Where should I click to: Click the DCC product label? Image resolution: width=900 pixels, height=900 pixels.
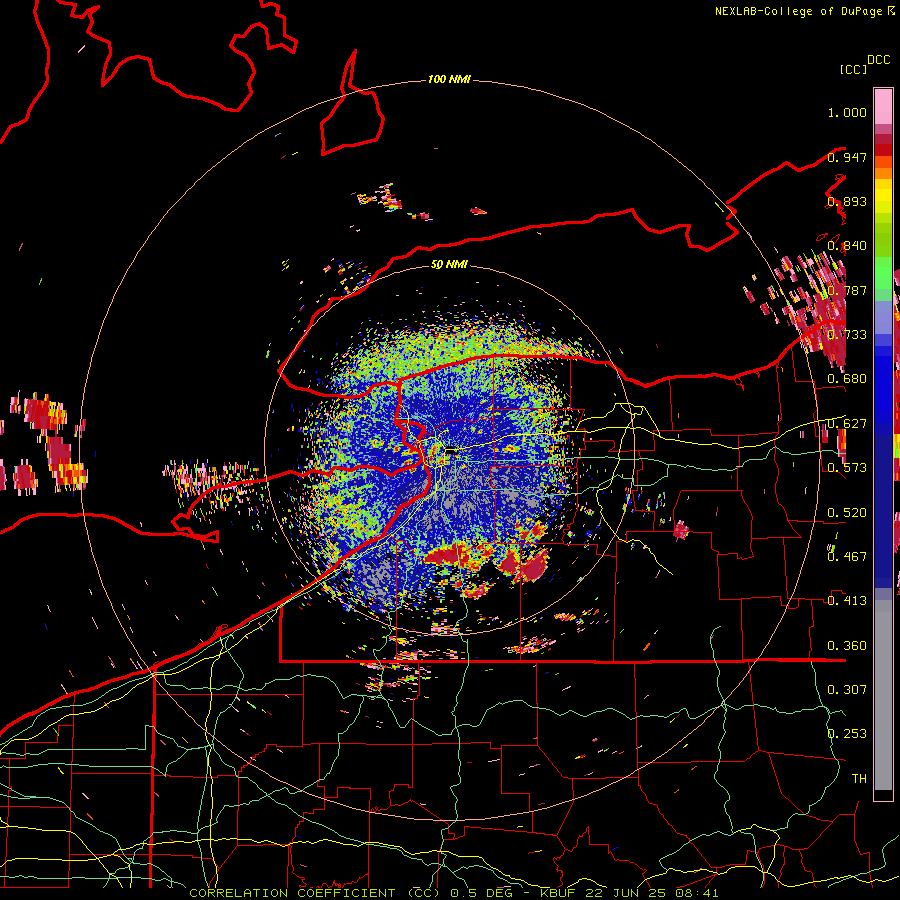tap(878, 60)
